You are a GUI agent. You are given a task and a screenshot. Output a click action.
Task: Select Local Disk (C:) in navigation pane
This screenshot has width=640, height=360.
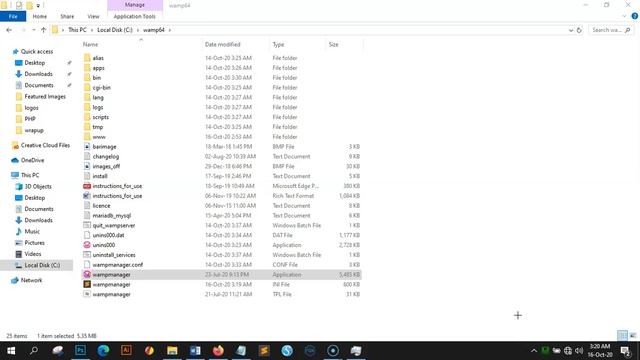pos(42,265)
